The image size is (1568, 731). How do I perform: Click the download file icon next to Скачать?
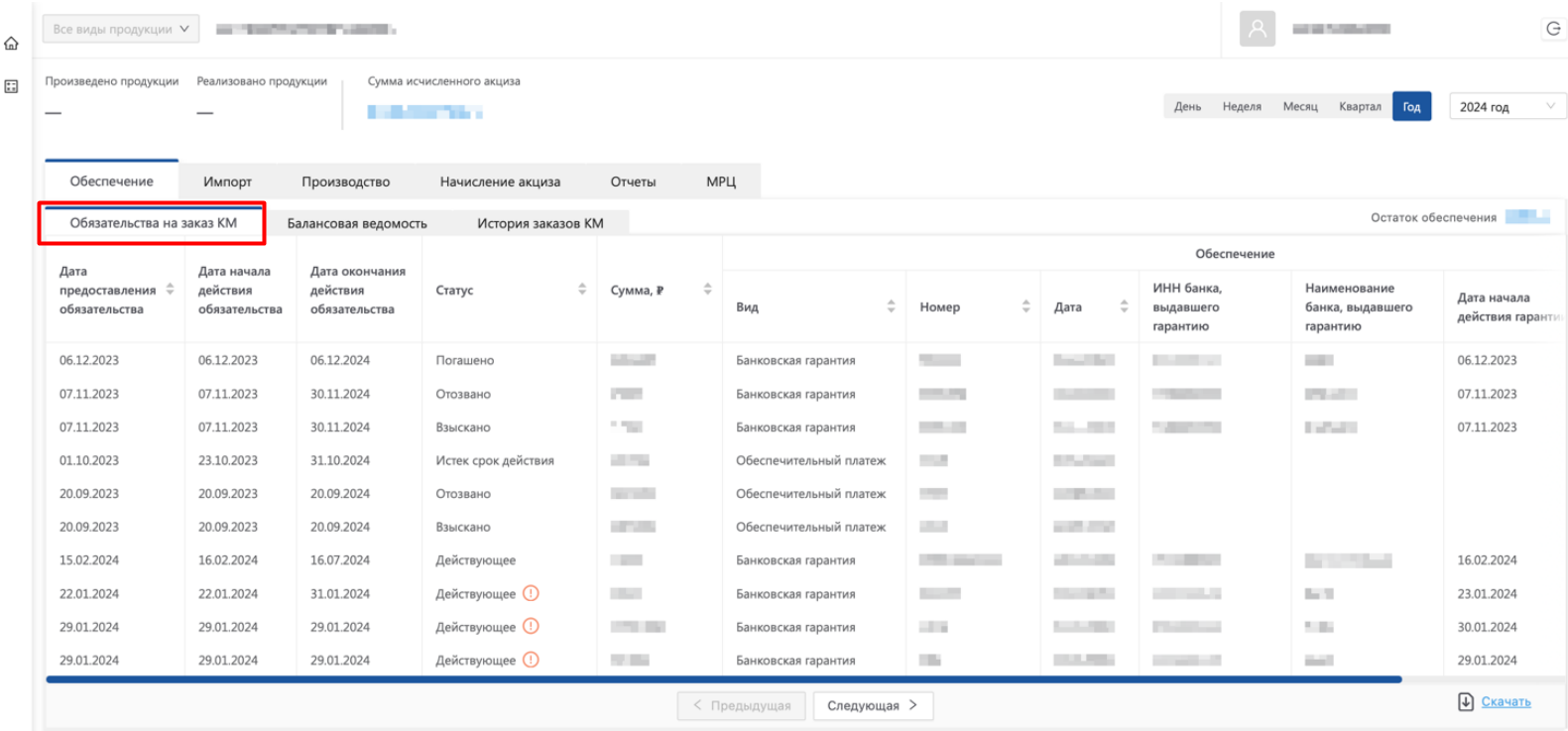(1466, 701)
